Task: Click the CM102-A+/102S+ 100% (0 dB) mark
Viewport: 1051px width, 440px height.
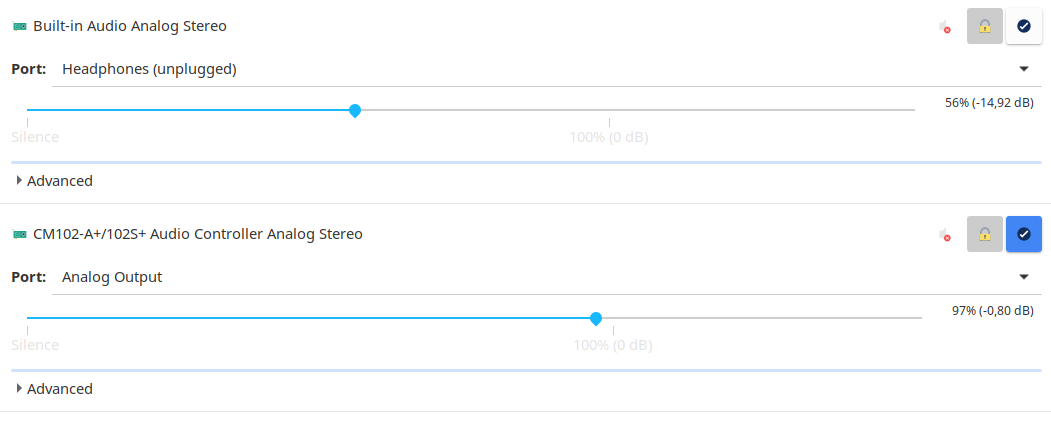Action: pos(613,345)
